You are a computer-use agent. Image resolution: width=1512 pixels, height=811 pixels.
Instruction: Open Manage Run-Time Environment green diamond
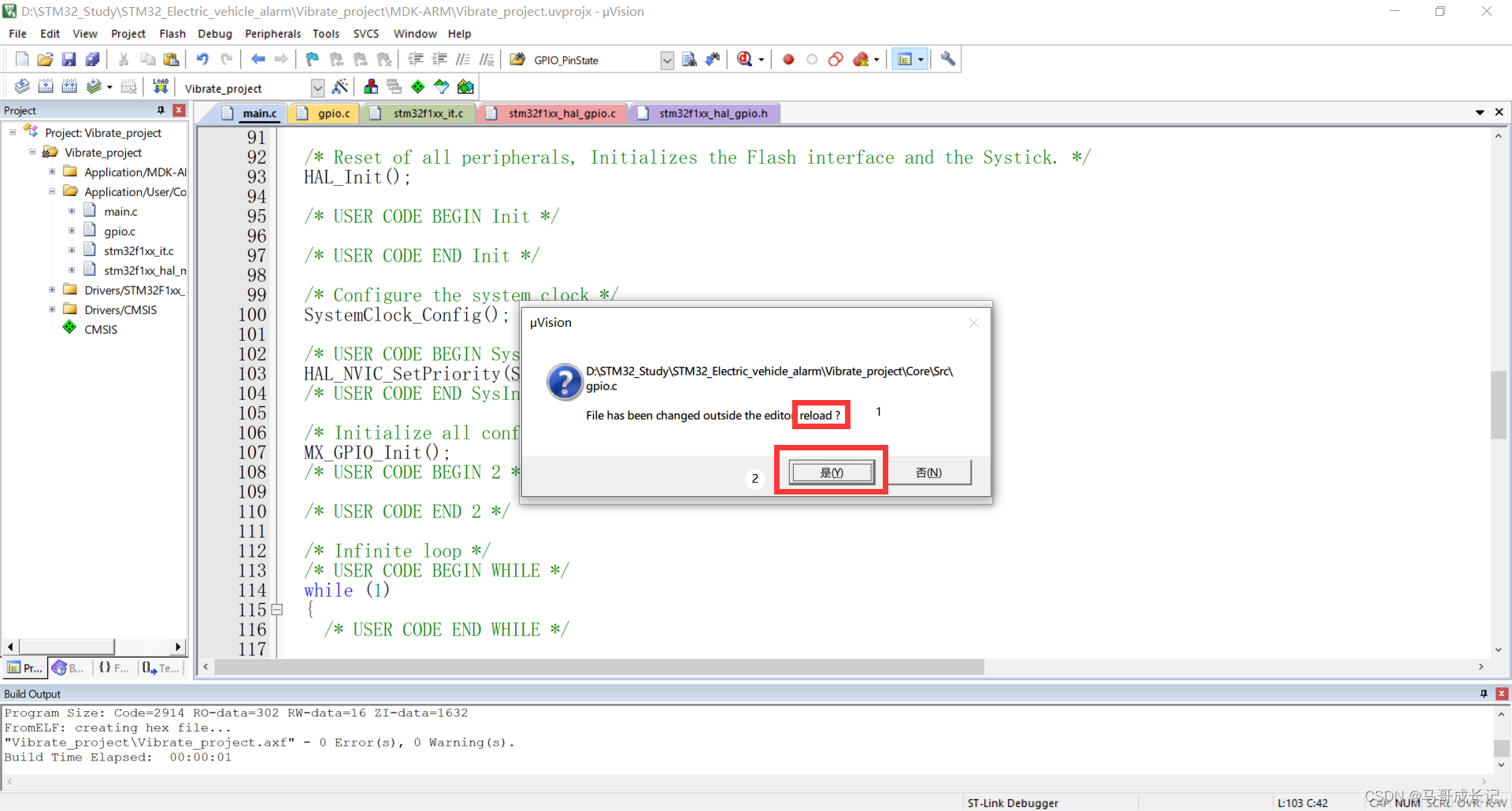tap(418, 87)
